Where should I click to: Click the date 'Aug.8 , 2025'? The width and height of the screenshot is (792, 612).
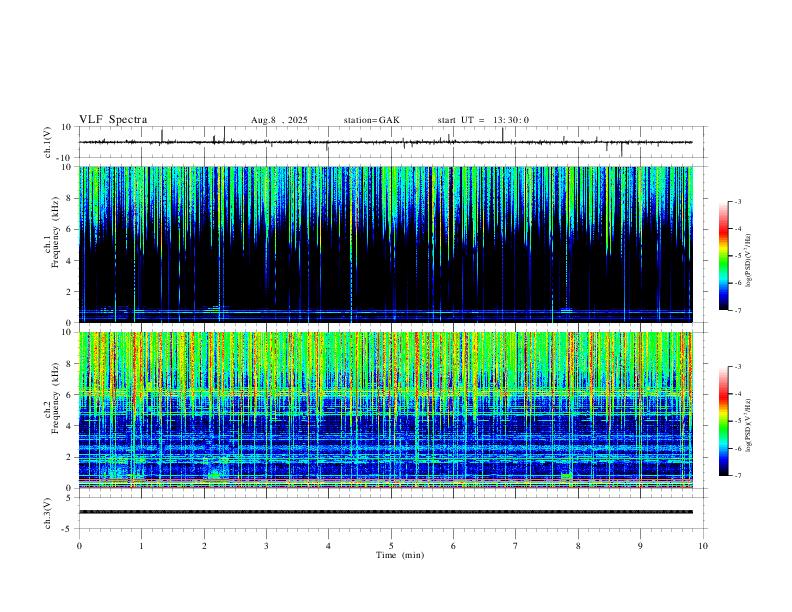coord(279,120)
